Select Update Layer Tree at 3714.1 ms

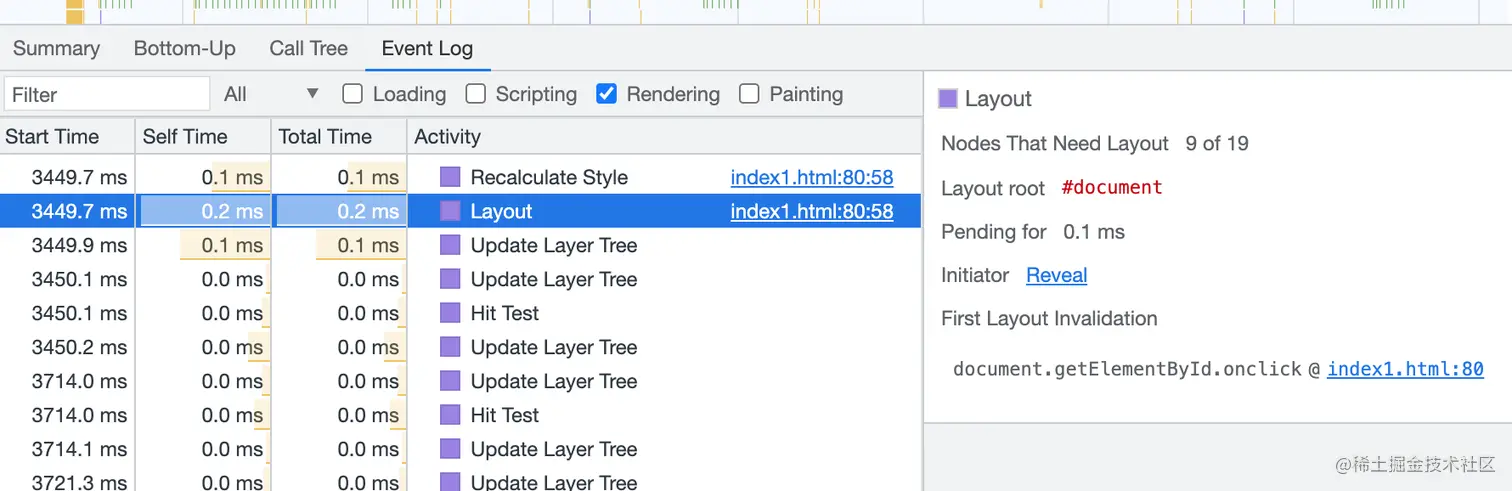coord(460,449)
